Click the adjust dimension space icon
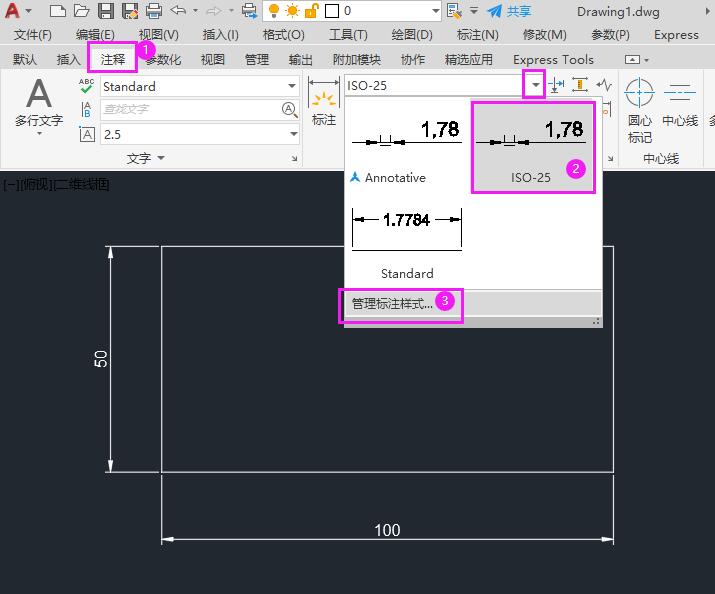 [x=580, y=85]
